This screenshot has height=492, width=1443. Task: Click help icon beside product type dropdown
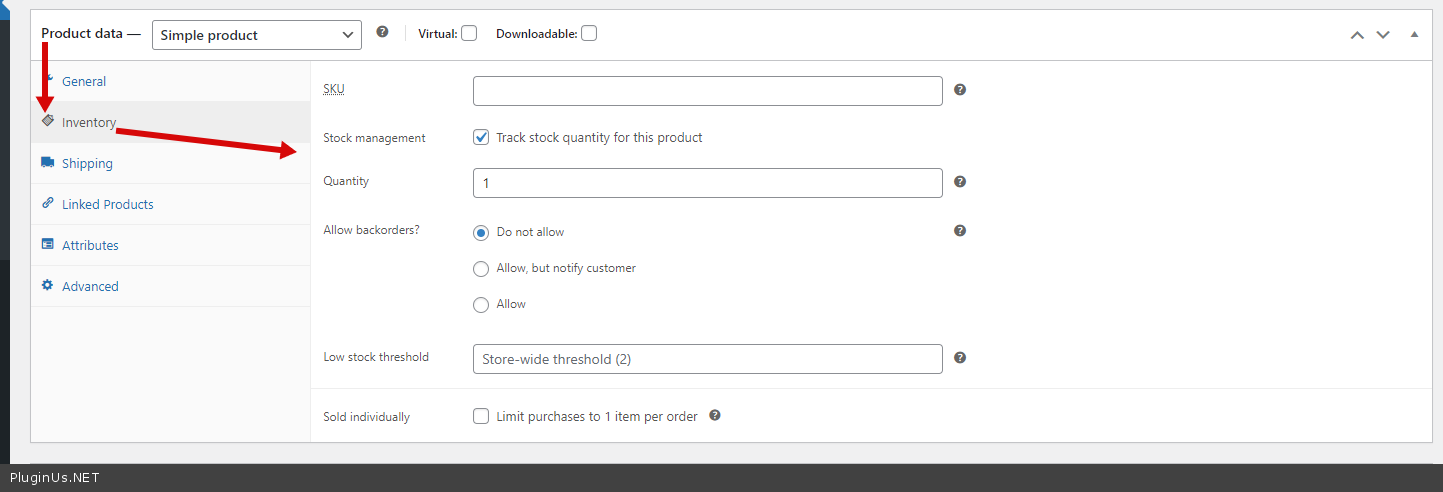(382, 32)
